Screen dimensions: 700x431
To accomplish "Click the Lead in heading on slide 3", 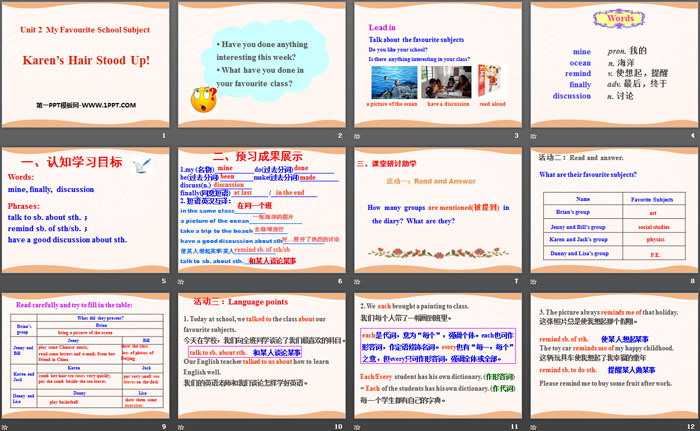I will 385,28.
